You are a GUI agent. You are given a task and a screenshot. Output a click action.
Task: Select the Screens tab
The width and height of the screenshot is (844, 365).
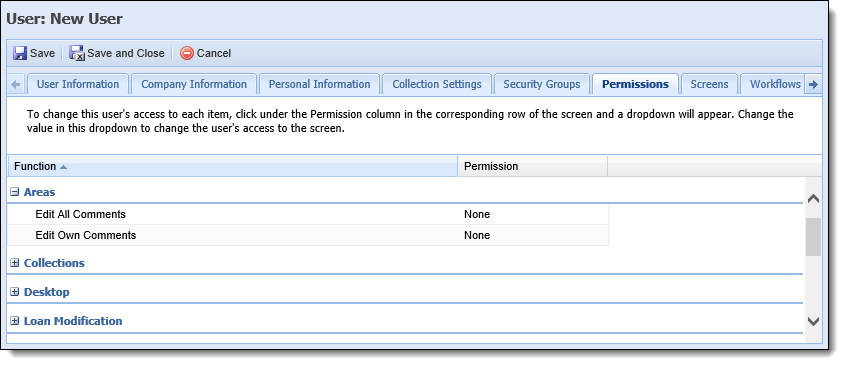tap(709, 85)
